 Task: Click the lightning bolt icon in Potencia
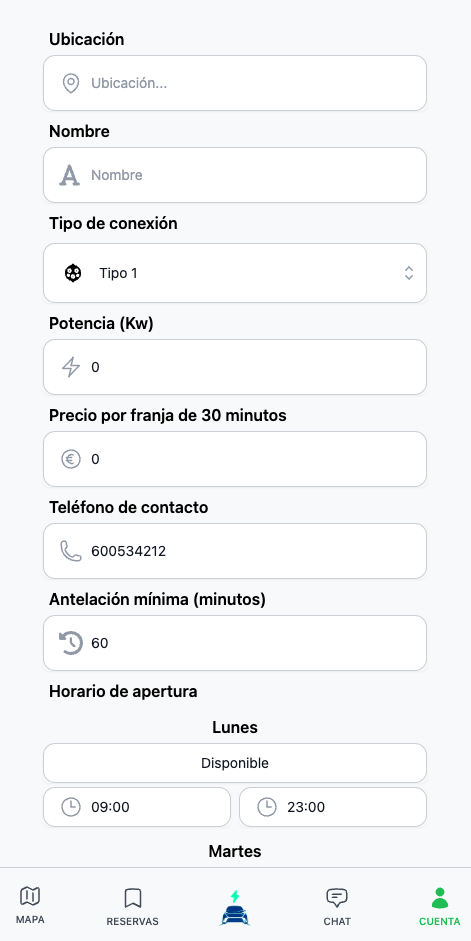(x=71, y=367)
